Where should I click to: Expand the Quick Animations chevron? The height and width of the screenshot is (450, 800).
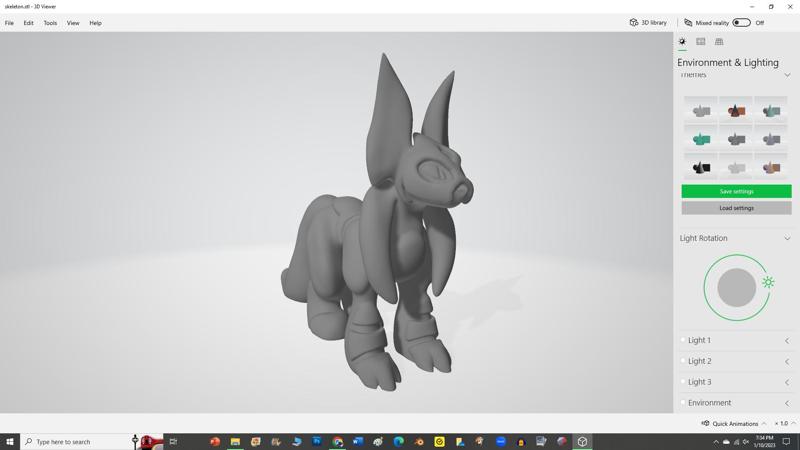tap(764, 423)
